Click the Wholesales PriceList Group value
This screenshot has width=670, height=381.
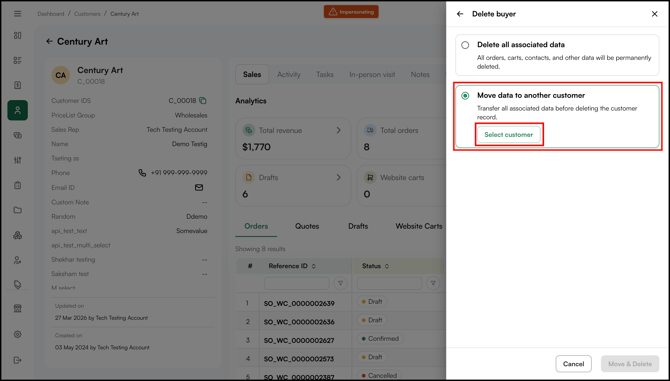tap(191, 115)
